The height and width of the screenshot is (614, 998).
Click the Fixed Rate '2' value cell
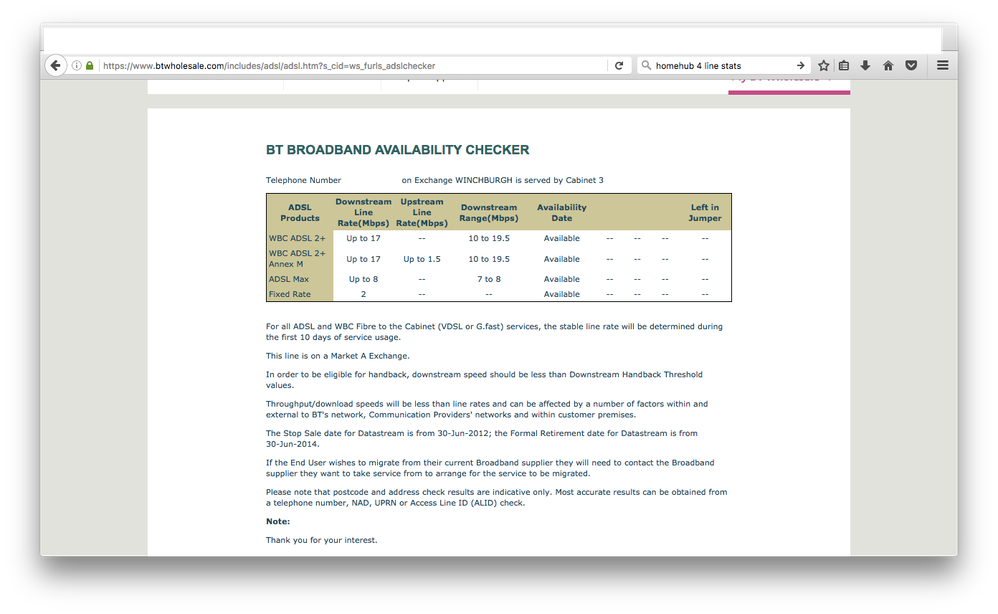(x=363, y=294)
